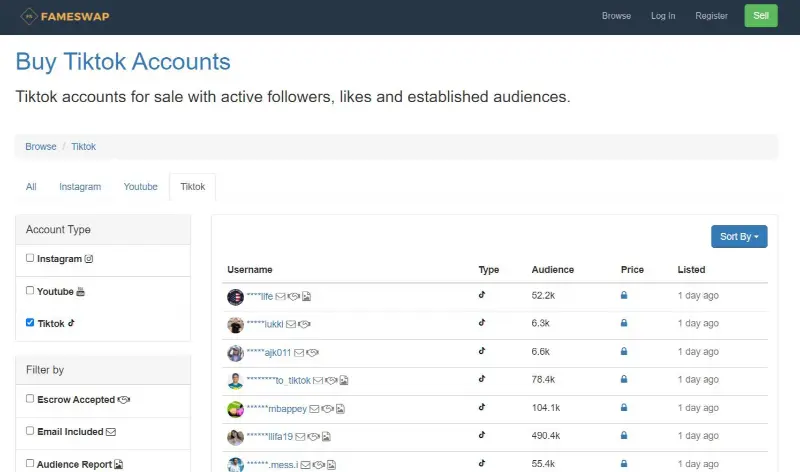This screenshot has height=472, width=800.
Task: Check the Youtube account type checkbox
Action: pyautogui.click(x=30, y=291)
